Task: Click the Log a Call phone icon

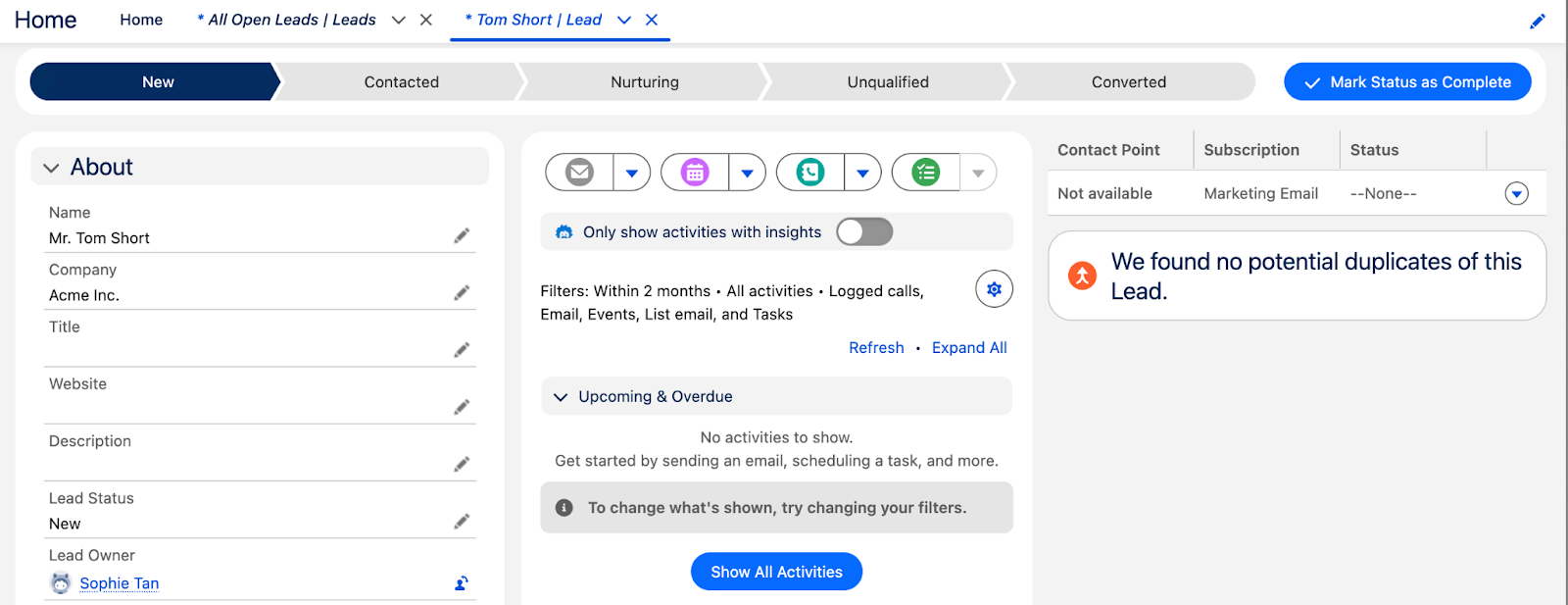Action: [810, 173]
